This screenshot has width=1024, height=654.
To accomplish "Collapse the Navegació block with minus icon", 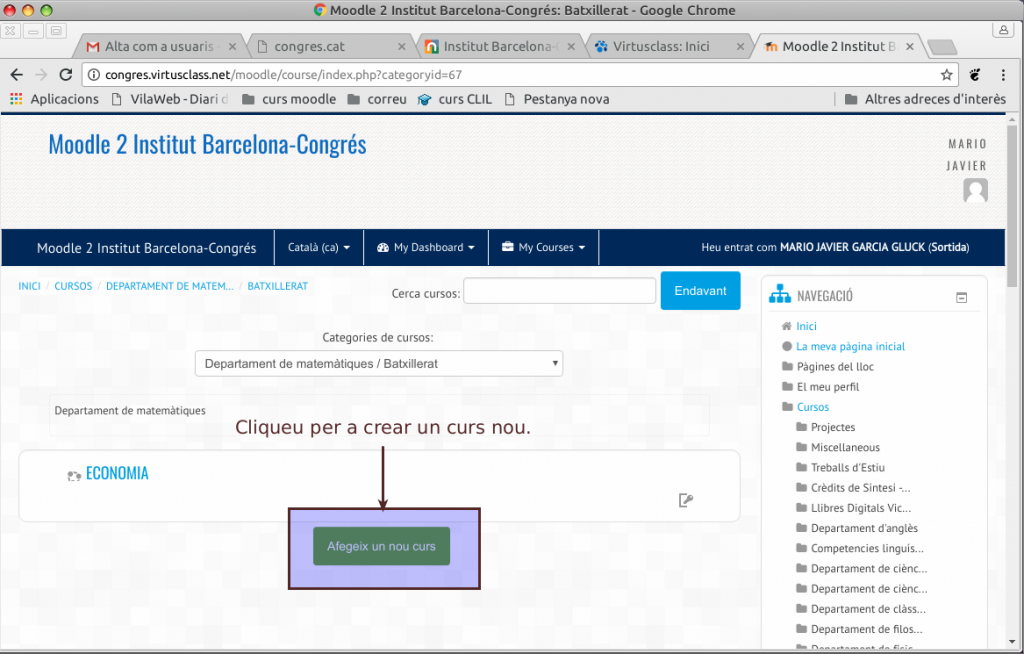I will [961, 297].
